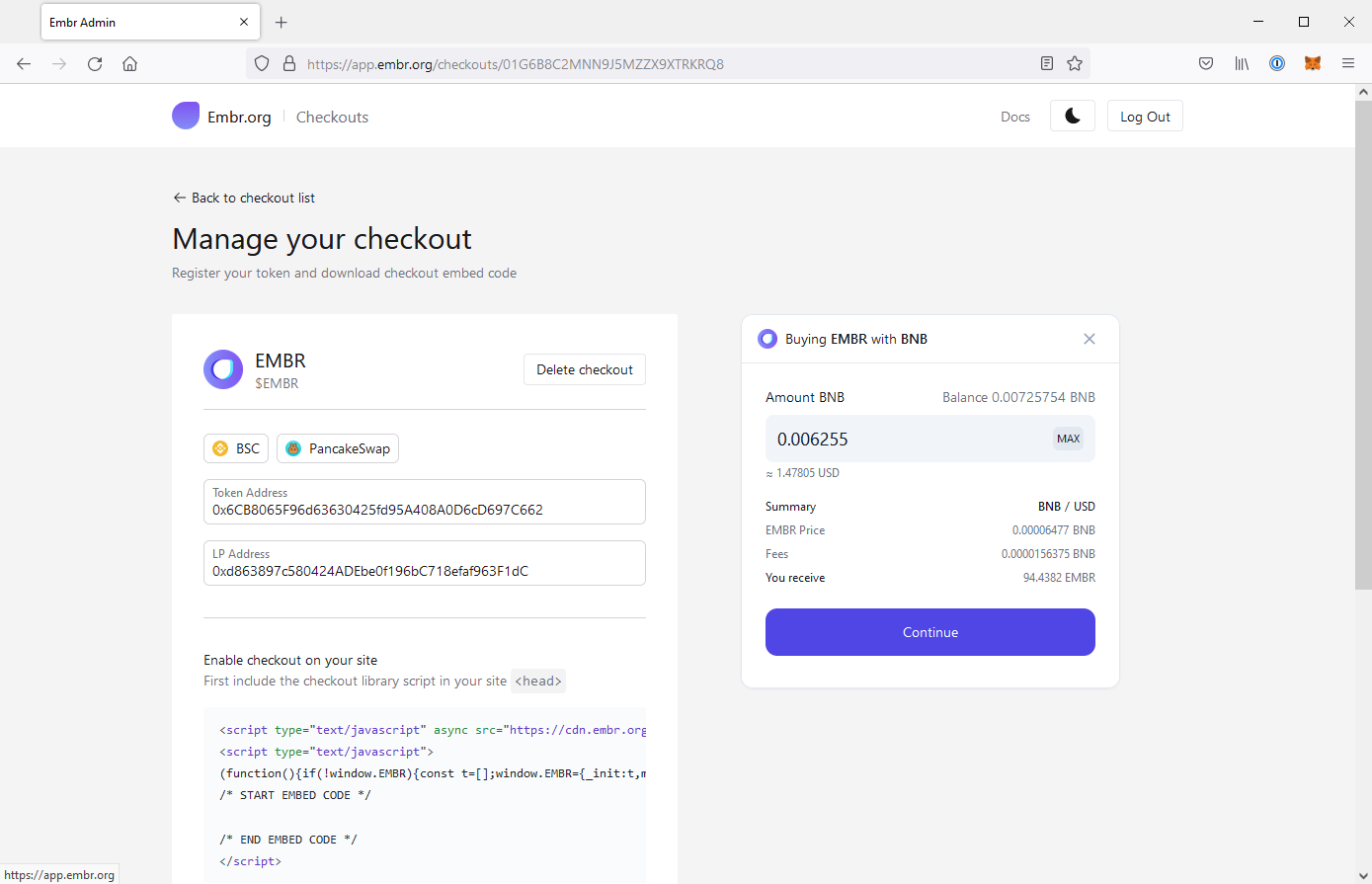Click the '/* START EMBED CODE */' line
The height and width of the screenshot is (884, 1372).
295,795
